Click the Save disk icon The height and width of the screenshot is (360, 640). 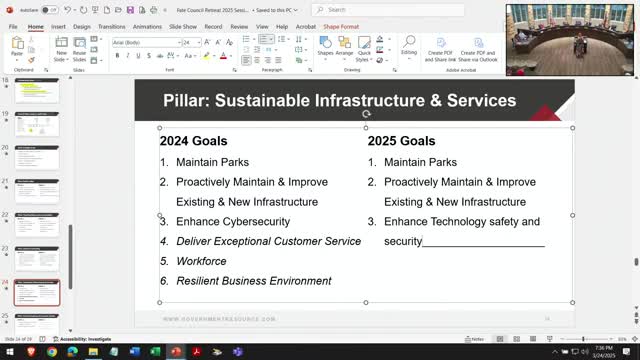tap(130, 10)
